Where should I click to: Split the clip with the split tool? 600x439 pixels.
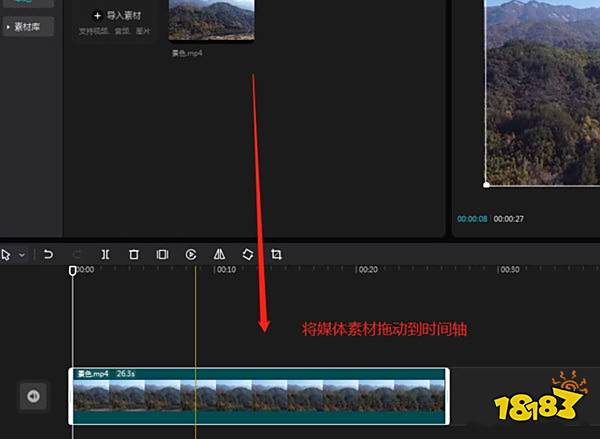point(105,255)
